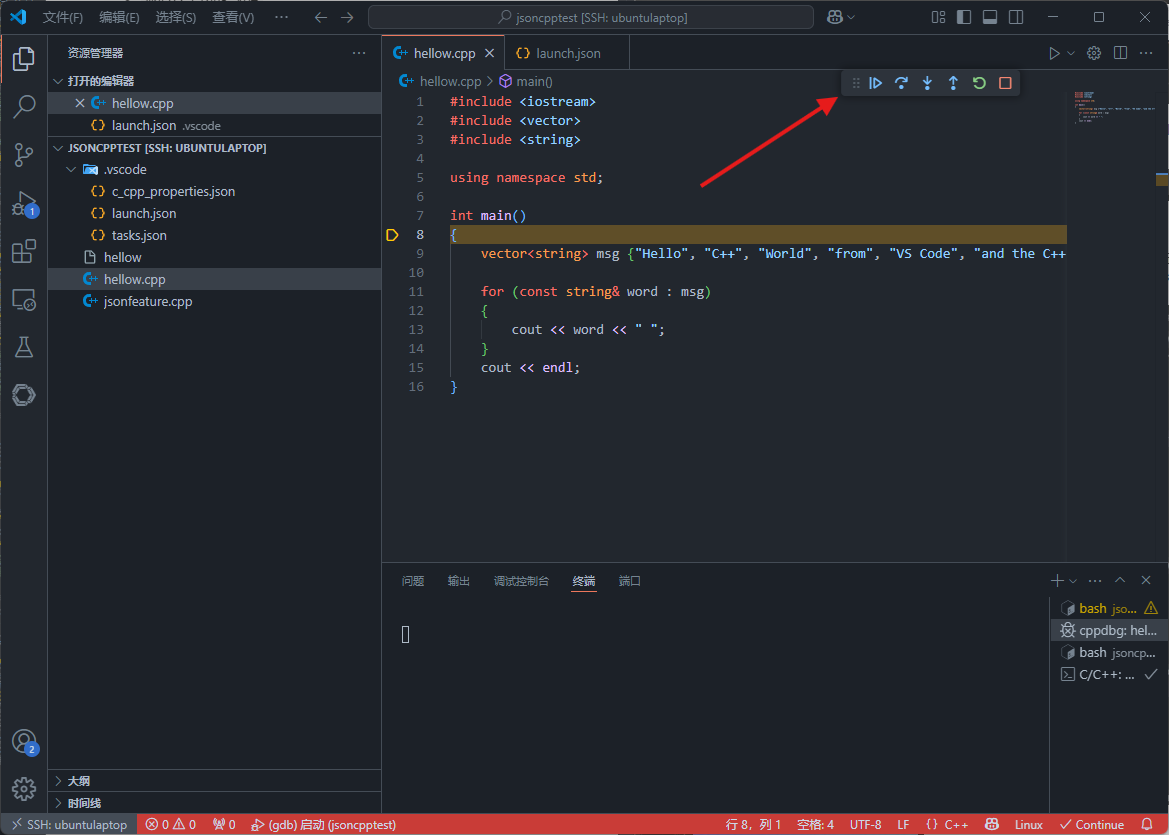Screen dimensions: 1169x835
Task: Click the Continue button in the debug toolbar
Action: coord(876,83)
